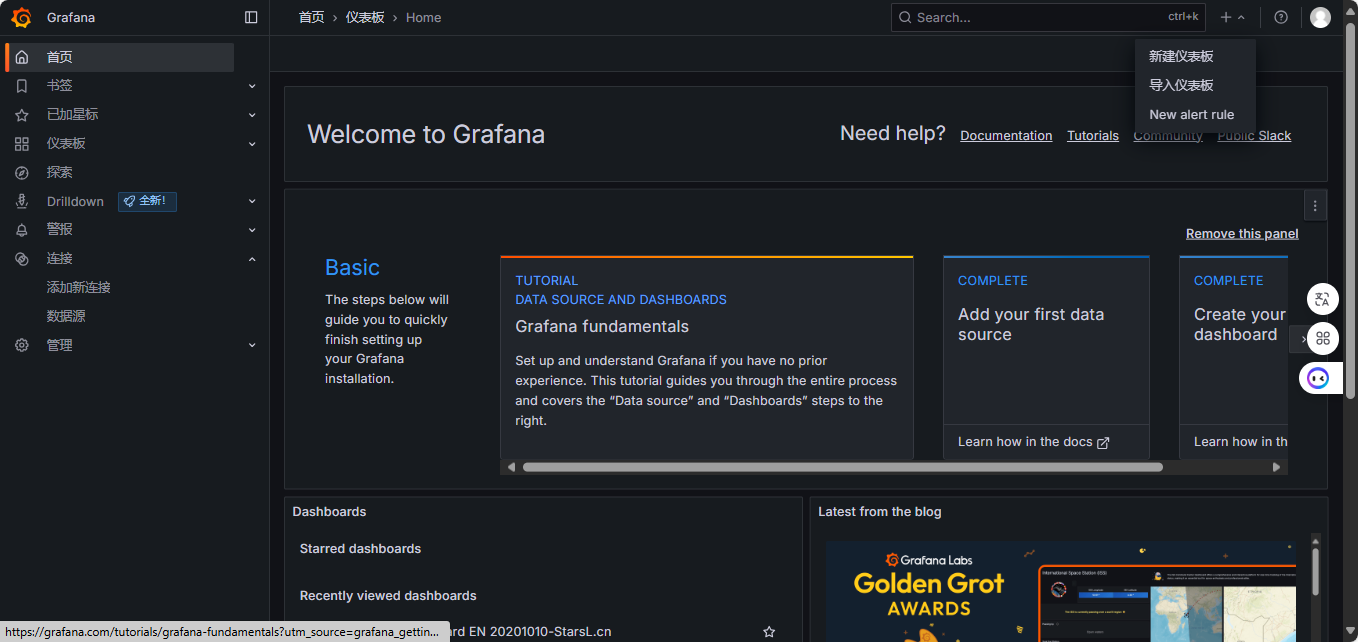Click the Starred dashboards heading
This screenshot has height=642, width=1358.
pos(360,549)
